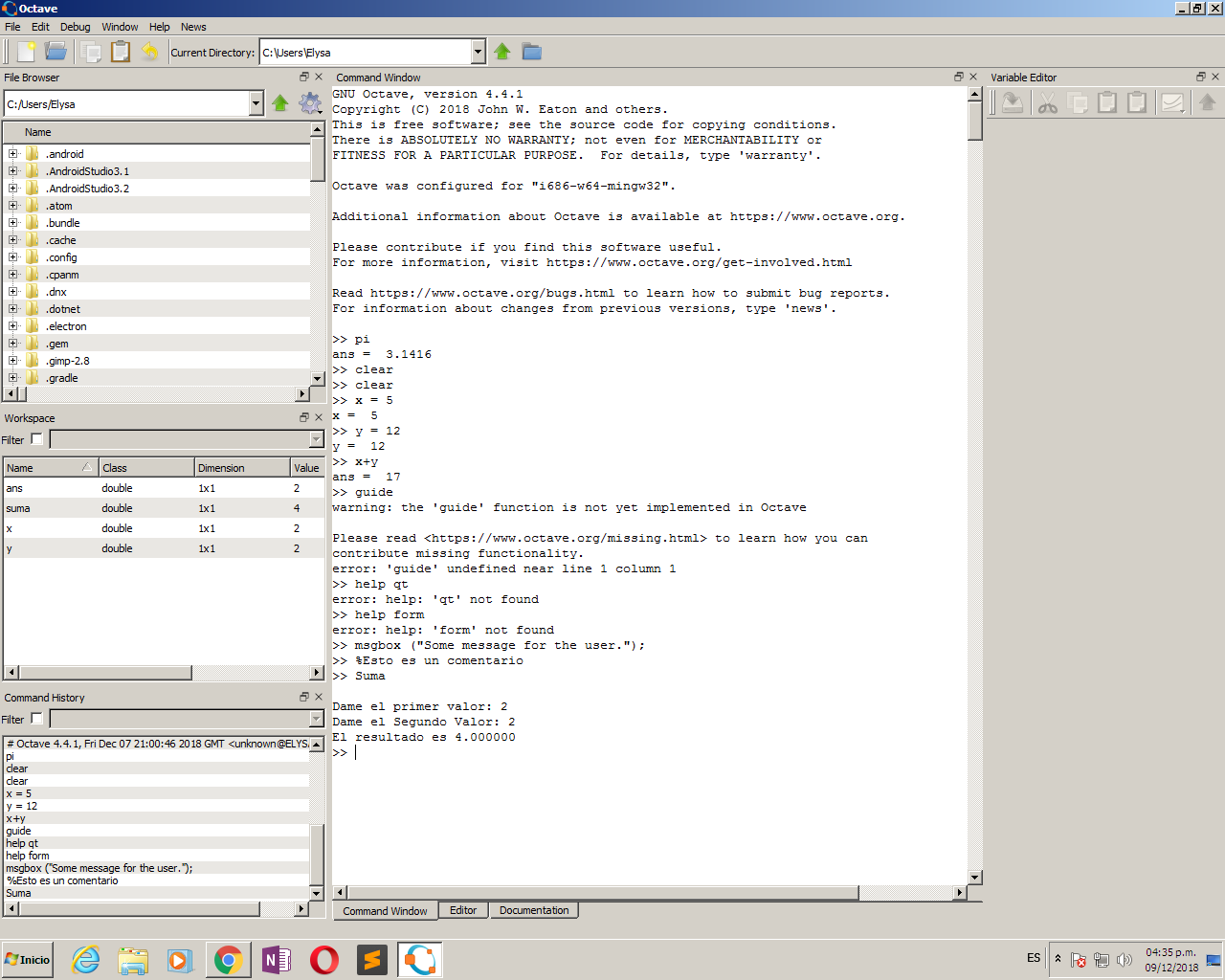Open an existing file from the toolbar
This screenshot has height=980, width=1225.
(x=56, y=52)
